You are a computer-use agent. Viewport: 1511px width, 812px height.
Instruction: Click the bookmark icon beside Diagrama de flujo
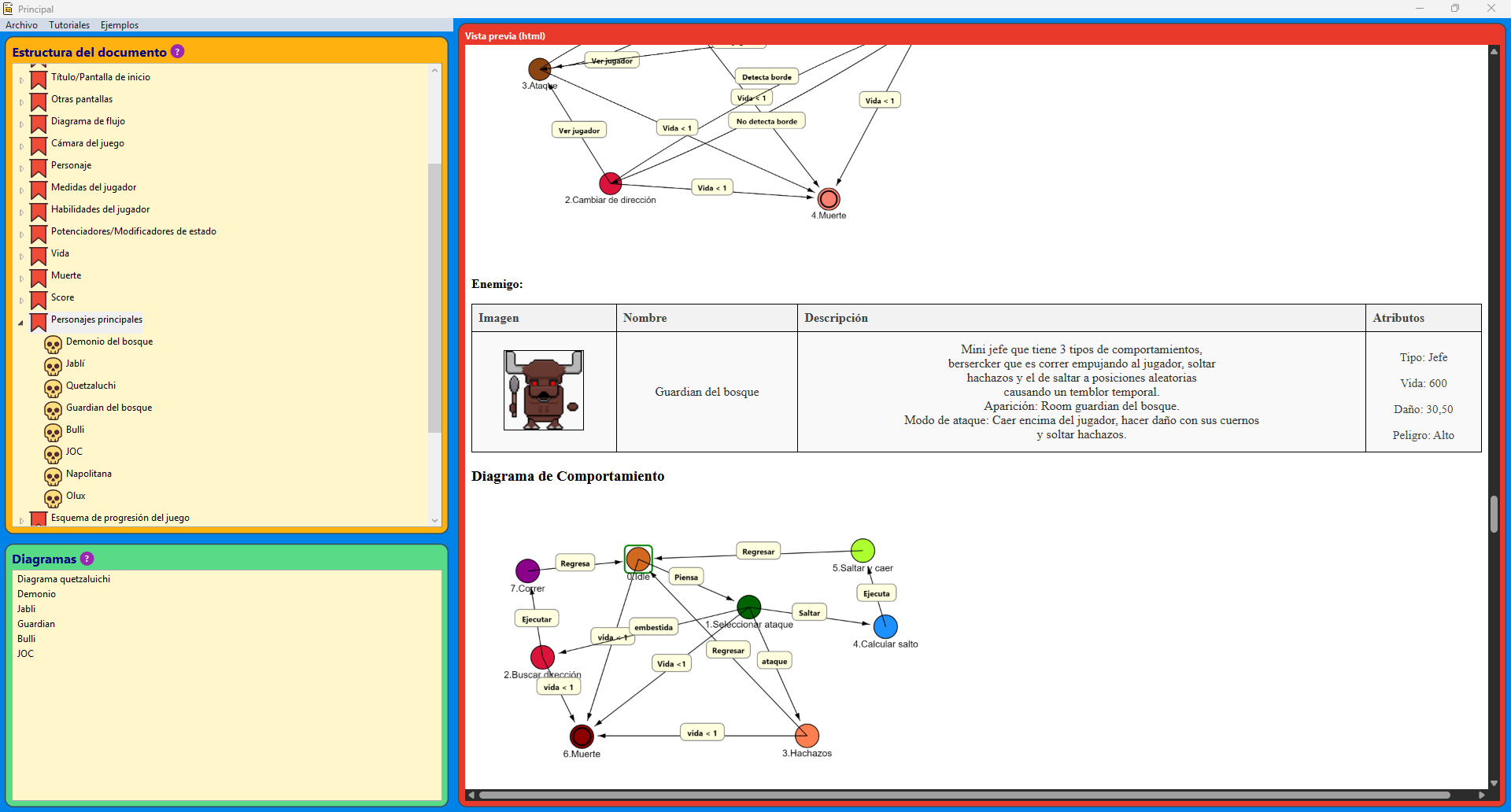(x=39, y=124)
